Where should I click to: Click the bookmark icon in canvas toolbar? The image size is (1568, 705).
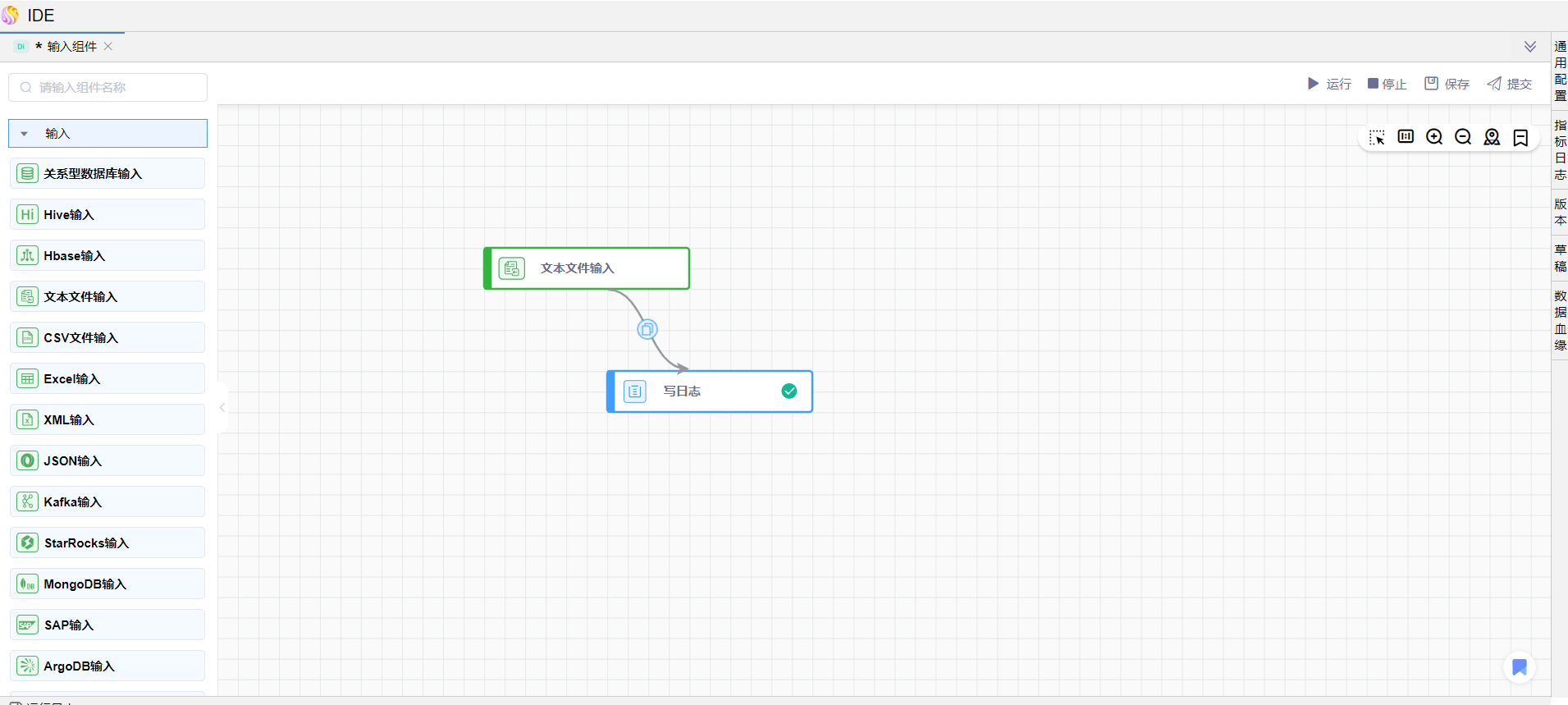(1520, 137)
